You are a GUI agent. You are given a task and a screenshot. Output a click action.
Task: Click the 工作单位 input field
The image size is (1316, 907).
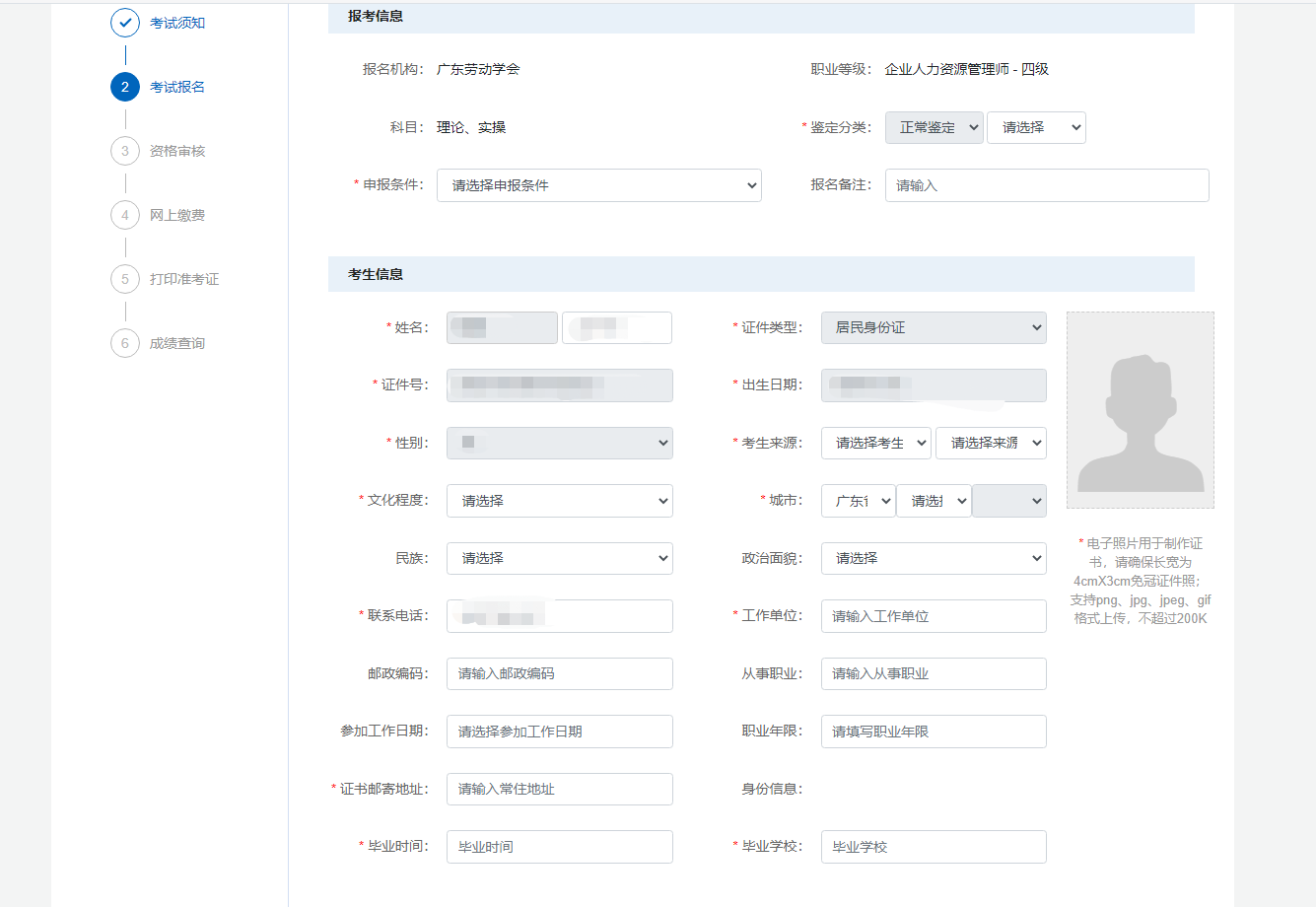click(x=934, y=616)
